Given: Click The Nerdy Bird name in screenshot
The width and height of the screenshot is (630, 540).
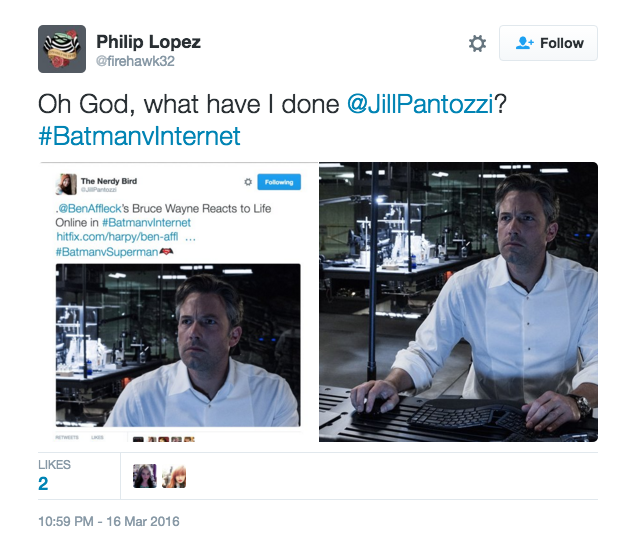Looking at the screenshot, I should (109, 181).
